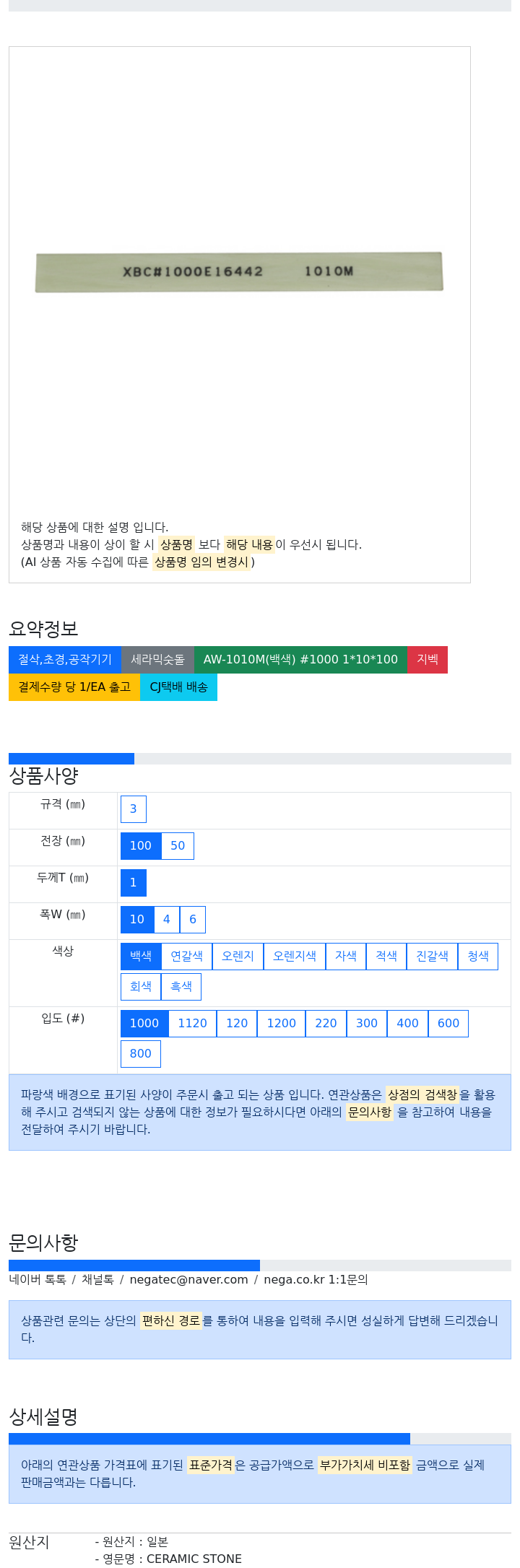Select the 절삭,초경,공작기기 category tag
520x1568 pixels.
click(x=65, y=660)
